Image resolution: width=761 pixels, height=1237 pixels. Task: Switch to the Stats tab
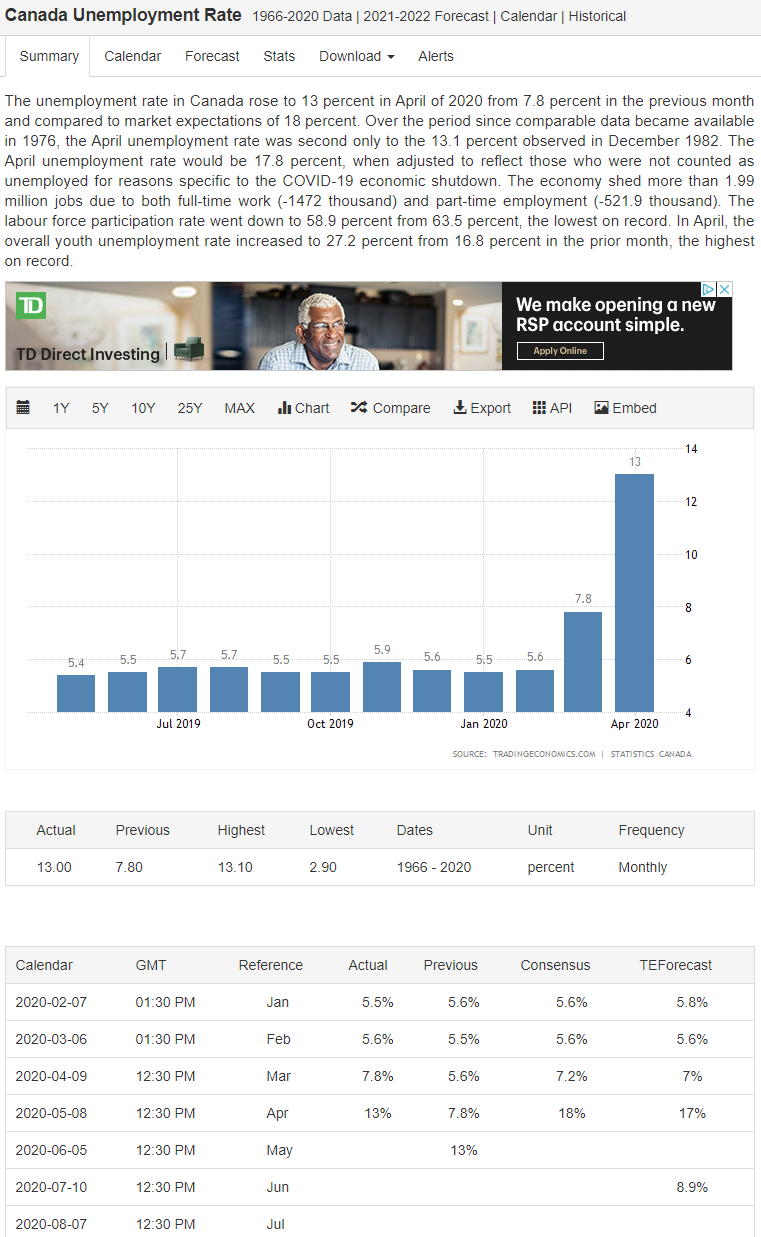(x=279, y=56)
